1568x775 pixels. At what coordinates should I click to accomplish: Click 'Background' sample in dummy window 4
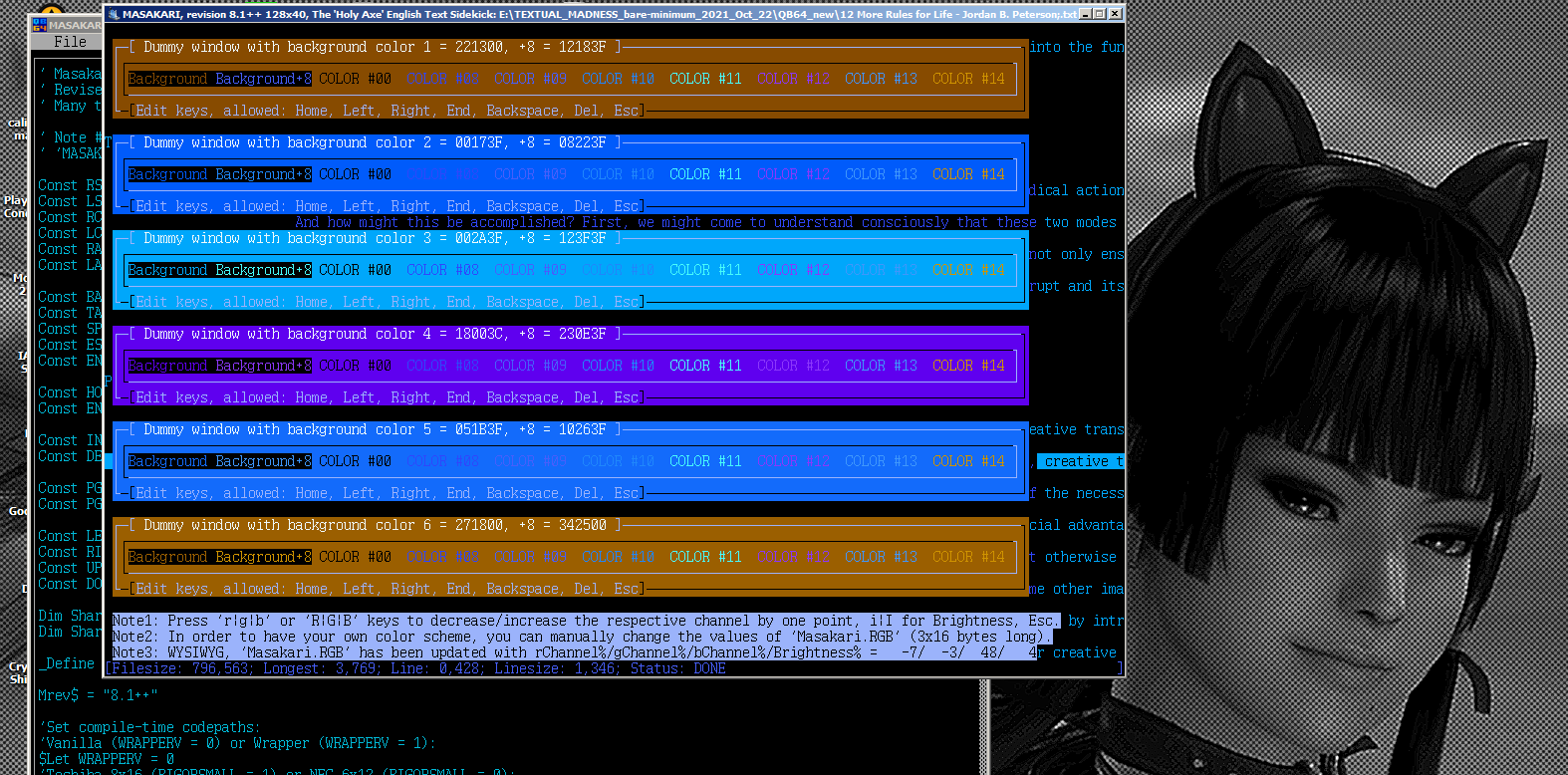167,366
